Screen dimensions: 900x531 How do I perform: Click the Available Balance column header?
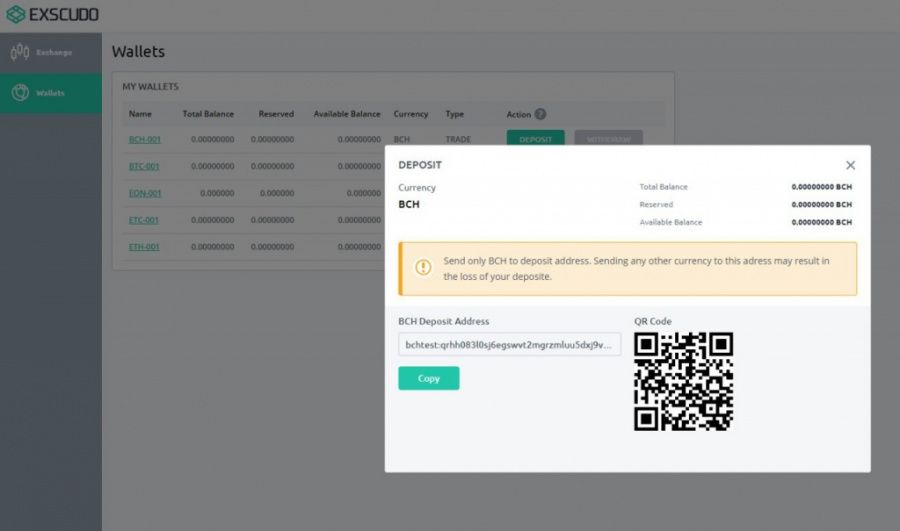(347, 114)
